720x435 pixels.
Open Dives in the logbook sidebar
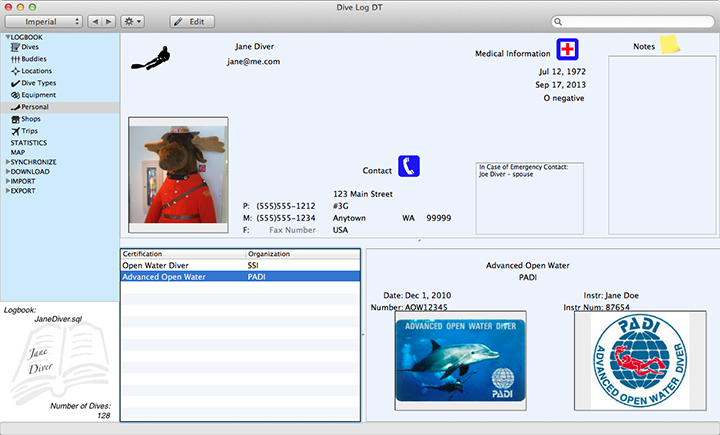pos(31,47)
